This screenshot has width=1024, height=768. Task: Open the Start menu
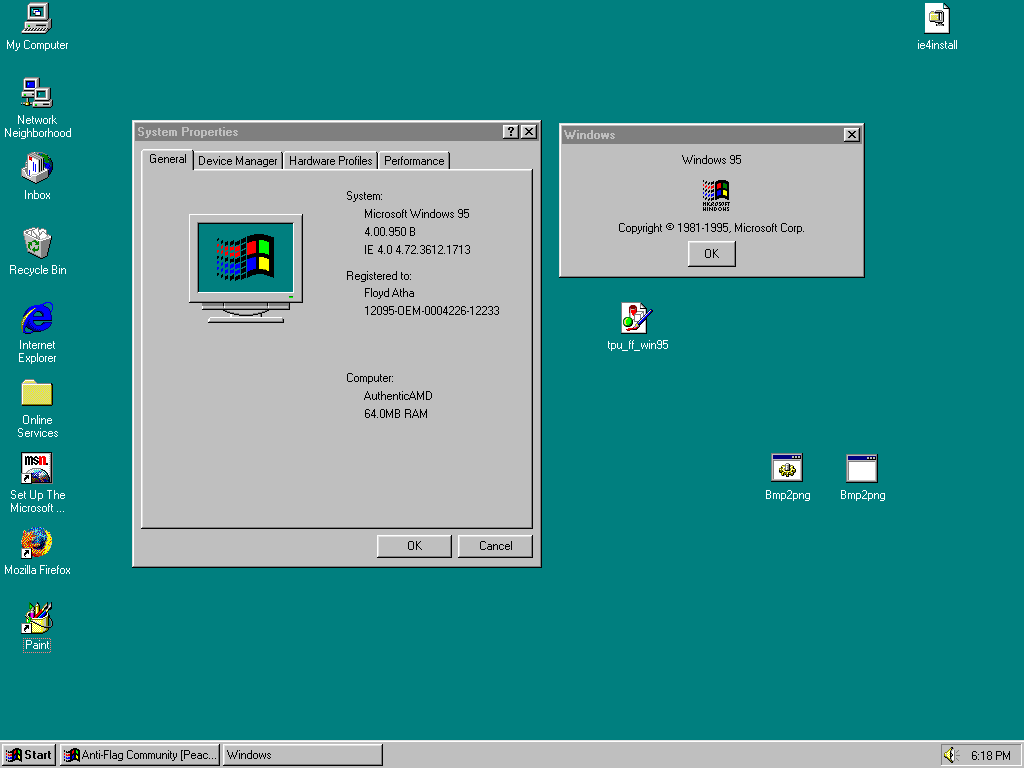(29, 755)
